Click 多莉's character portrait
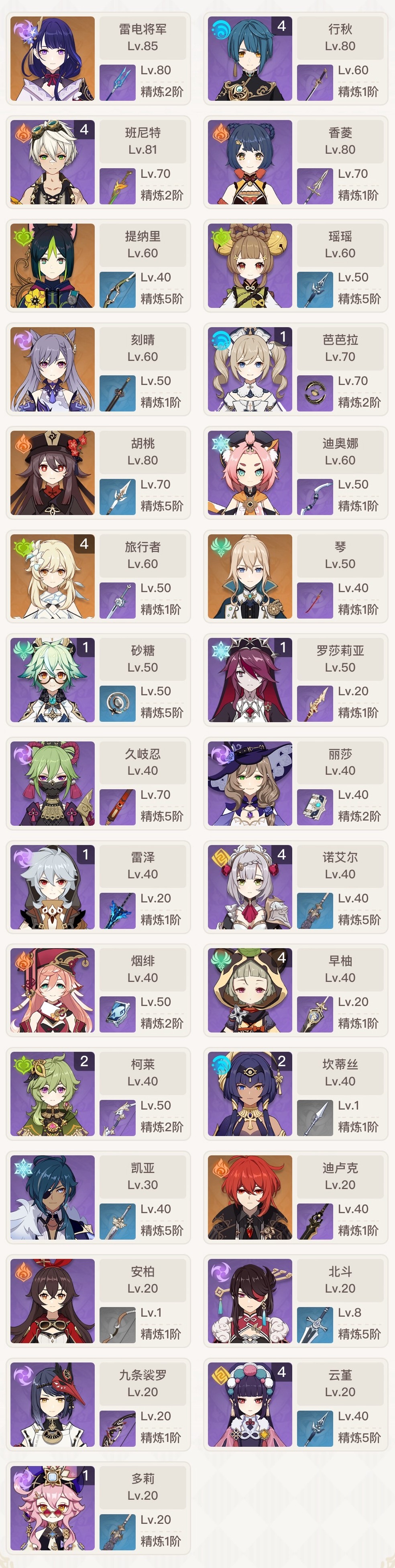 point(52,1508)
